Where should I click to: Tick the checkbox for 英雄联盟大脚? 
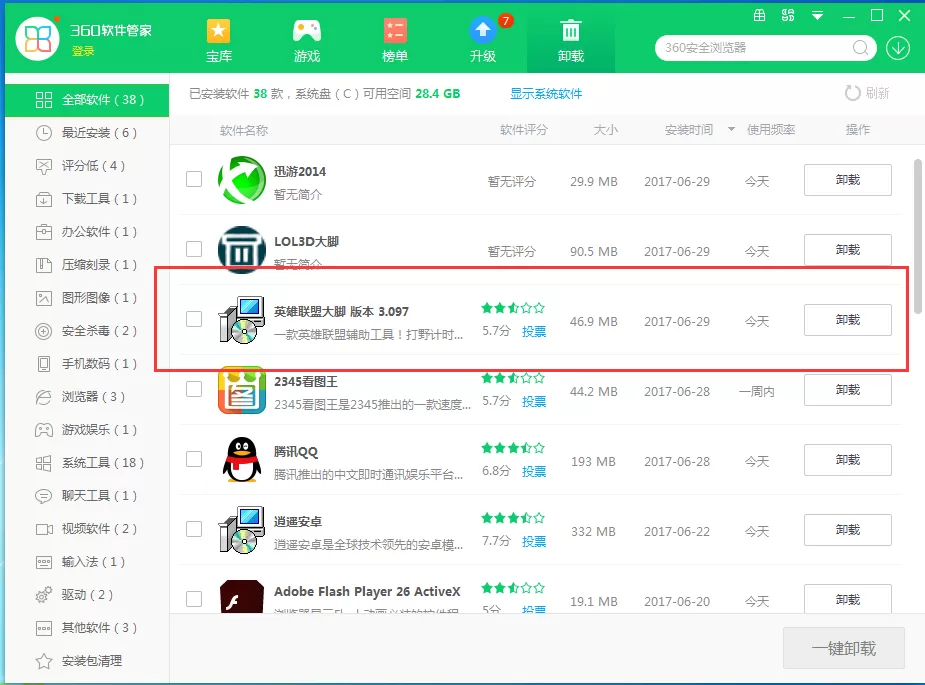pyautogui.click(x=194, y=319)
